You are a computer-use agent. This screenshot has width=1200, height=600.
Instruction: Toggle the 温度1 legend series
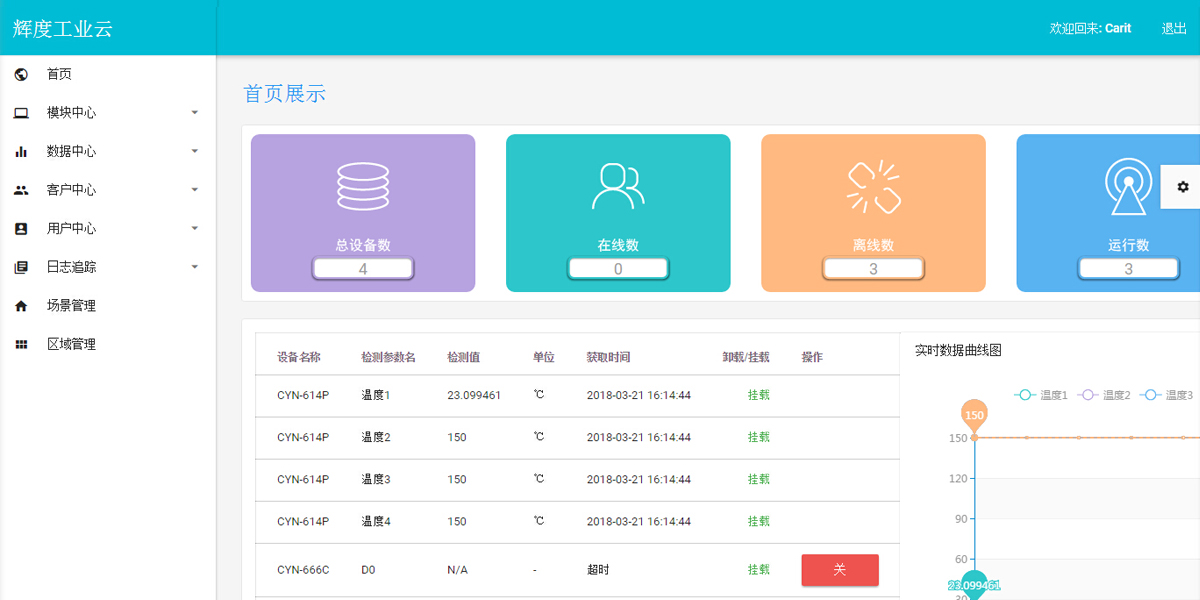click(1041, 395)
